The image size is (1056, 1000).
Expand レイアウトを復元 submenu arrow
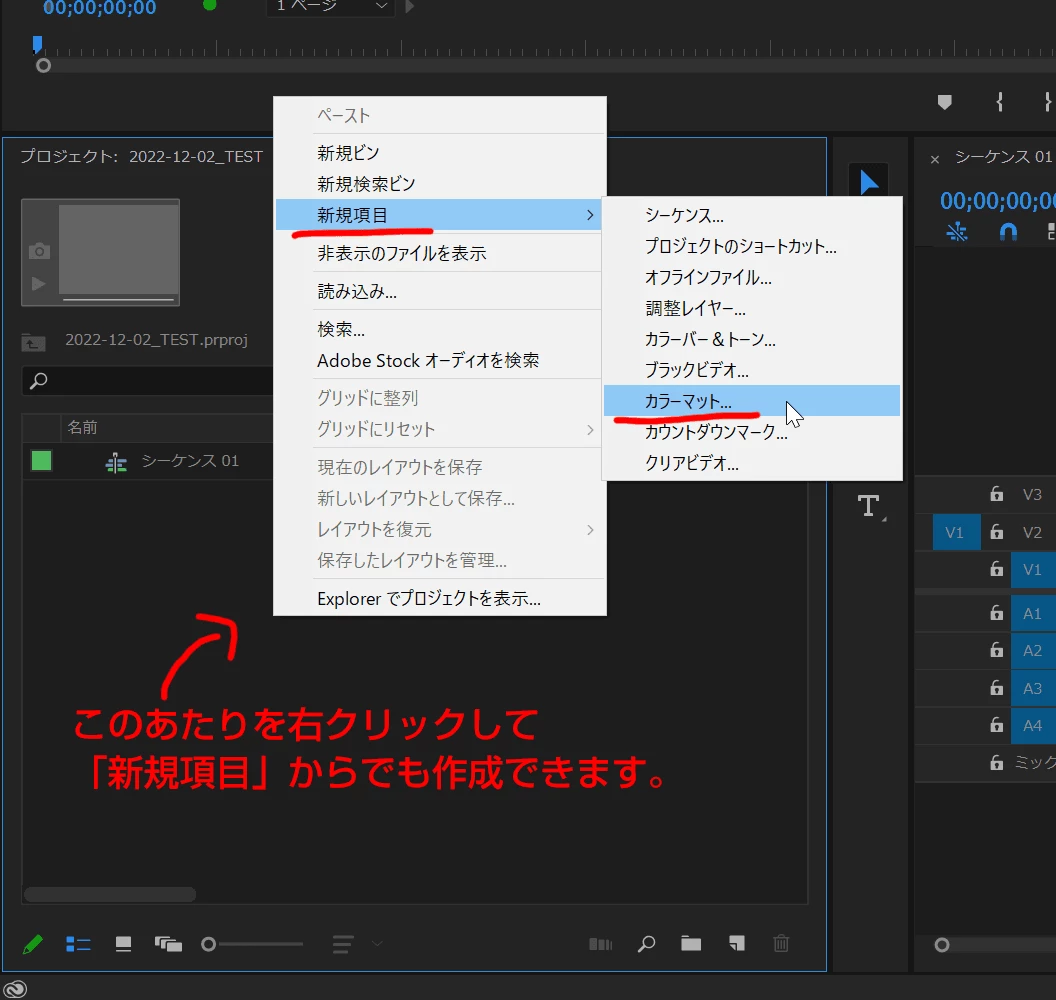tap(590, 530)
